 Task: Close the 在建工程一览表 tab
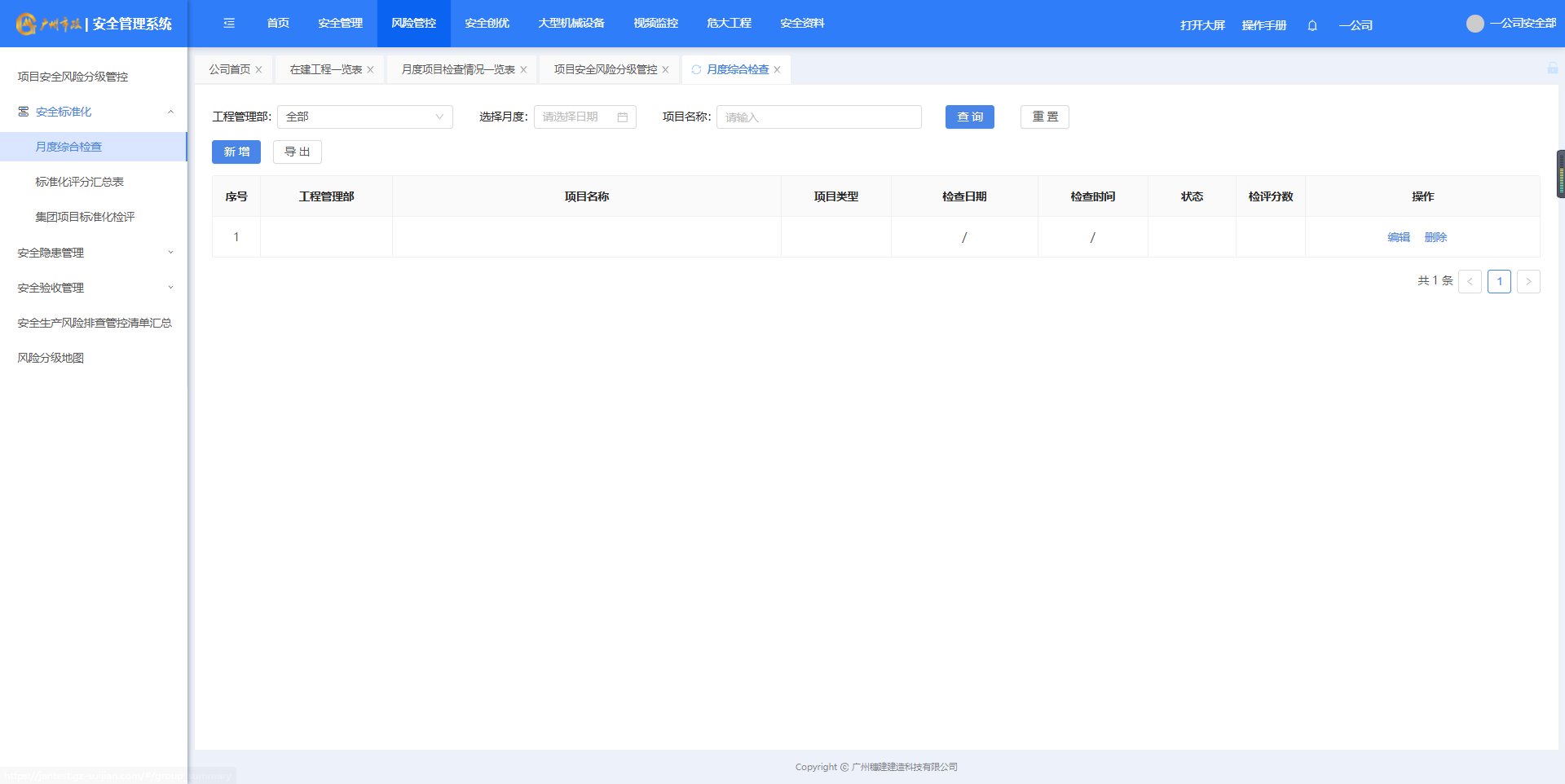371,70
